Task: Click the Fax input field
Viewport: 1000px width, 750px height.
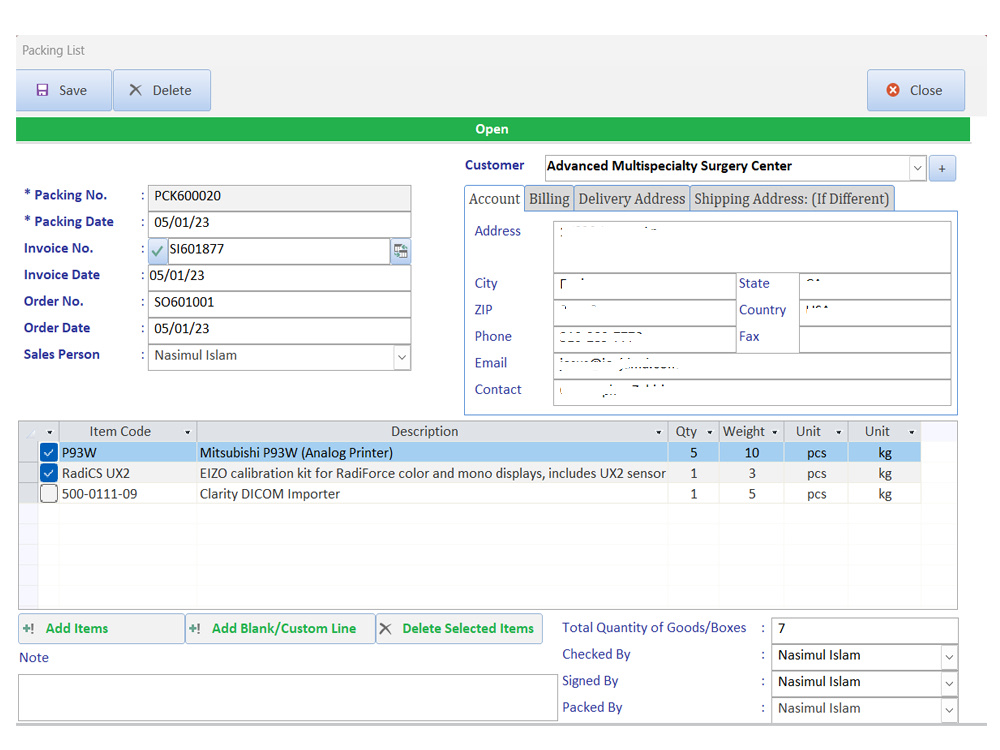Action: point(875,339)
